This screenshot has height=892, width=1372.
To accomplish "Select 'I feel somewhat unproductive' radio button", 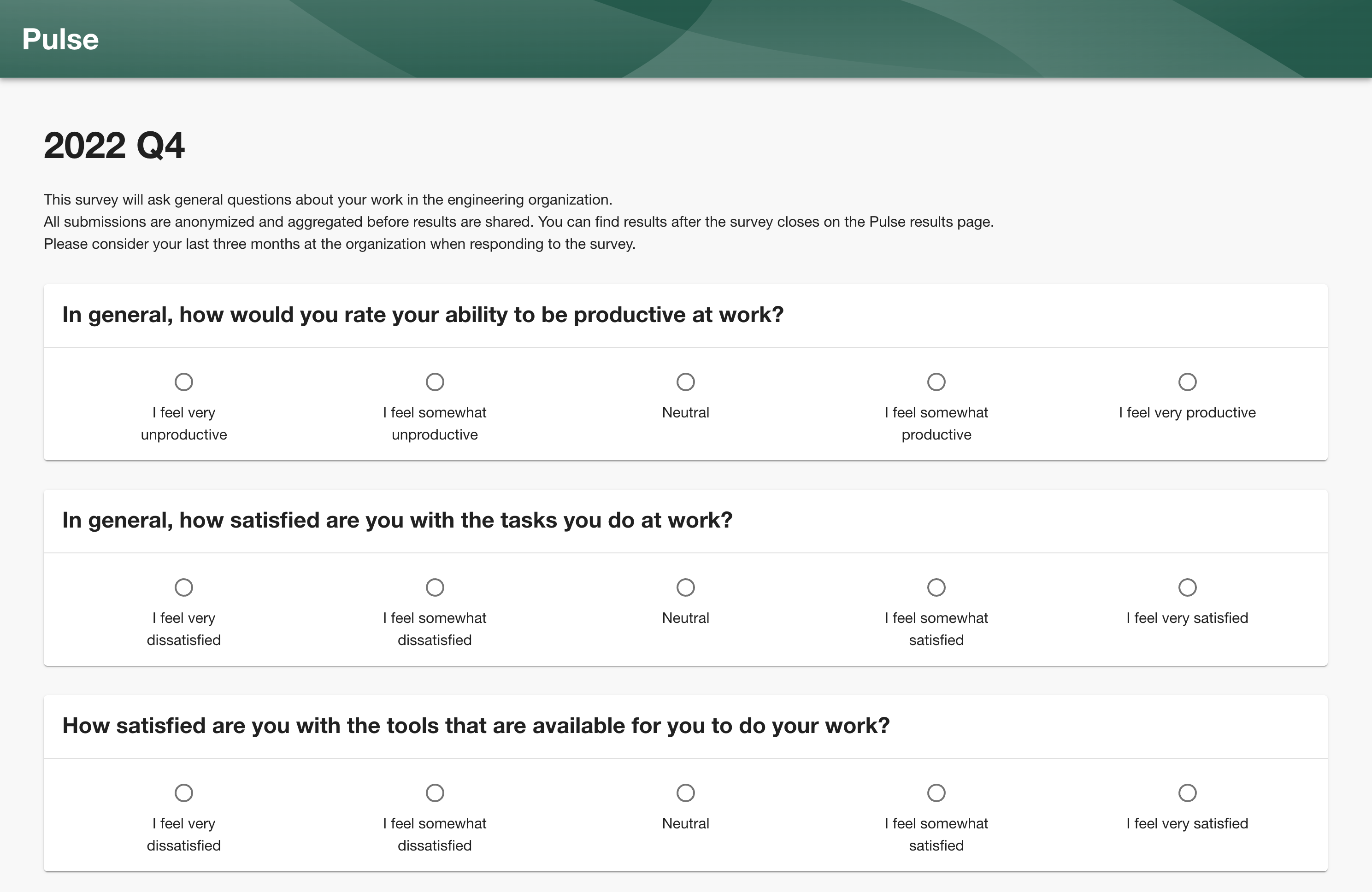I will point(435,381).
